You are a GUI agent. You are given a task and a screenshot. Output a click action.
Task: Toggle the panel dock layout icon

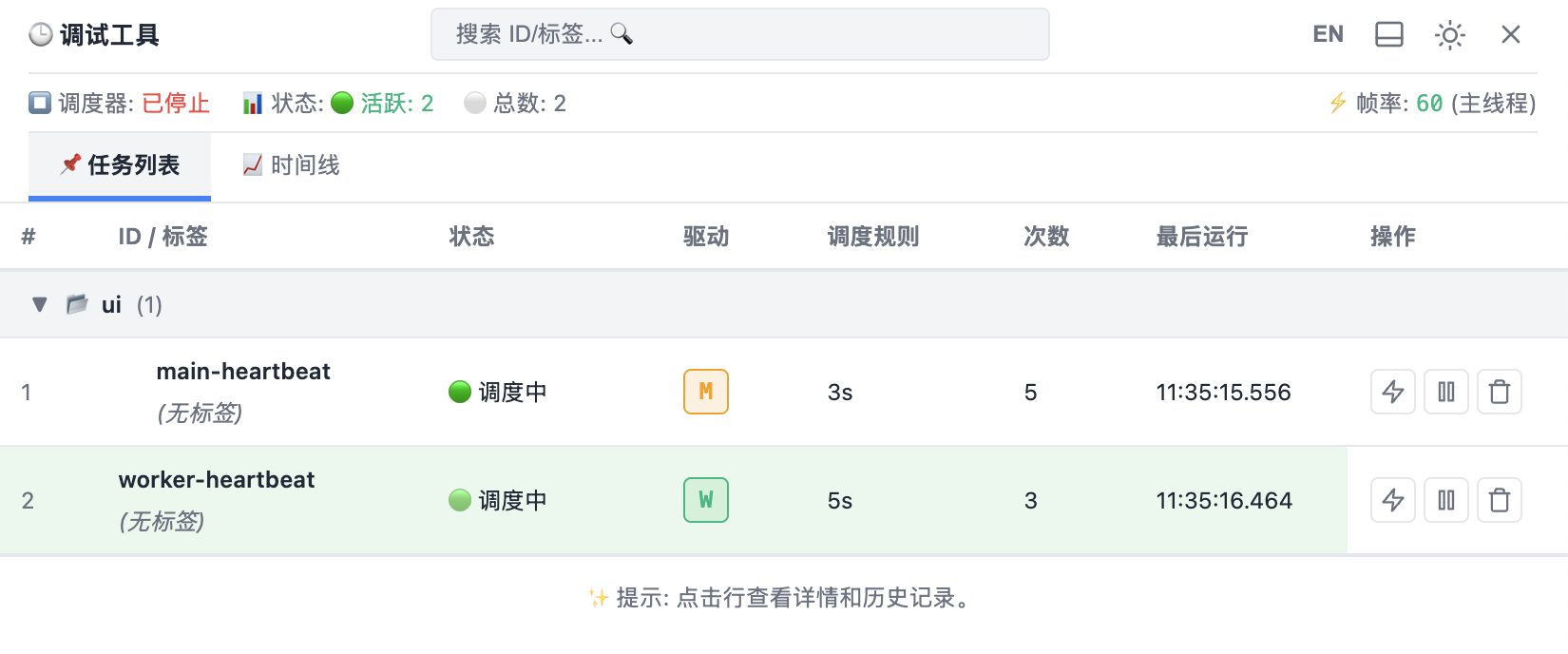pos(1388,35)
